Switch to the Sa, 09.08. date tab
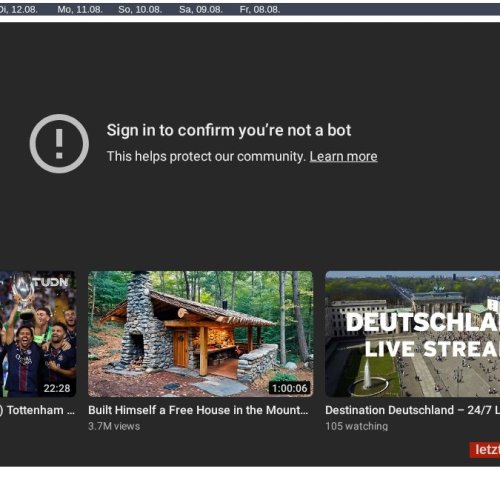The height and width of the screenshot is (500, 500). click(x=201, y=9)
